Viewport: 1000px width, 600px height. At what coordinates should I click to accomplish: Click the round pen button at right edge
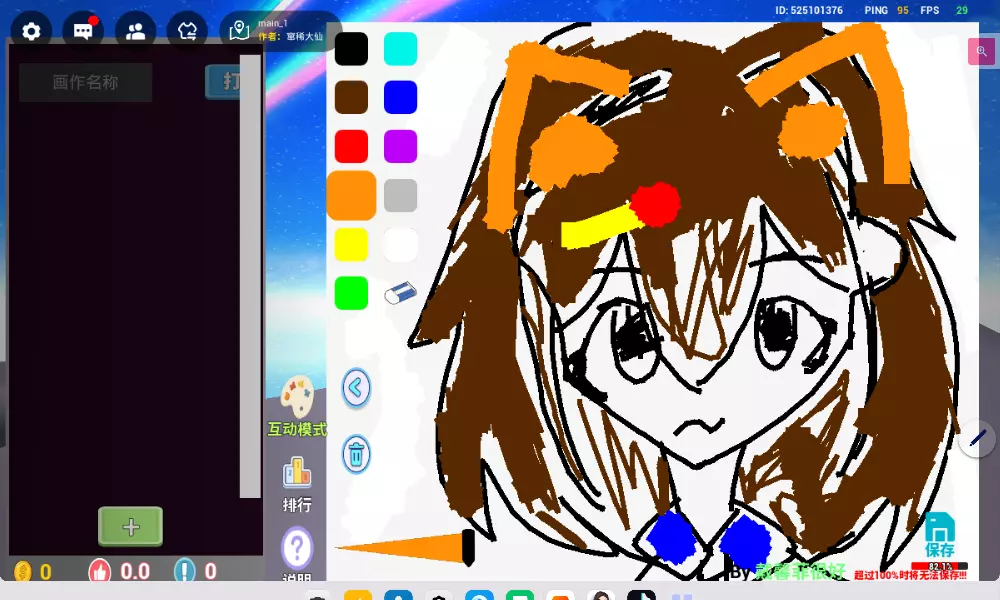tap(978, 438)
